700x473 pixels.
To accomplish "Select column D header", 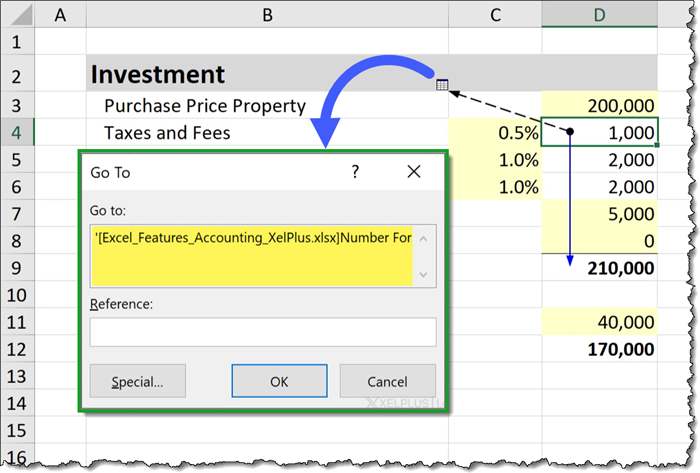I will pyautogui.click(x=599, y=14).
